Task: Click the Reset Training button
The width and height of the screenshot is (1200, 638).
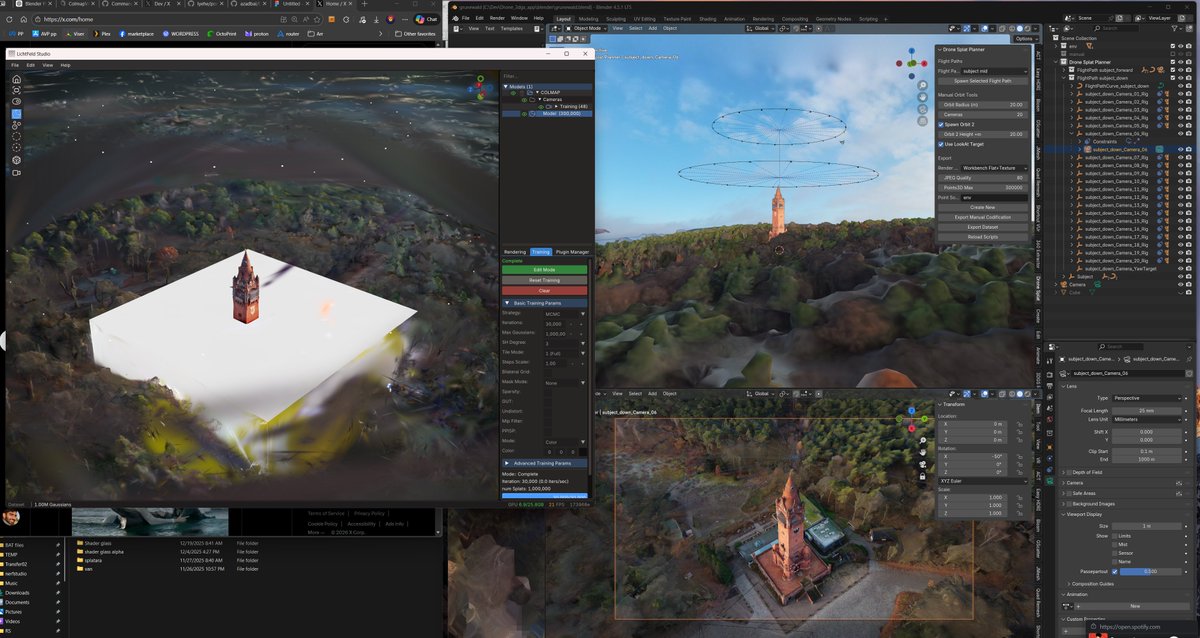Action: click(545, 280)
